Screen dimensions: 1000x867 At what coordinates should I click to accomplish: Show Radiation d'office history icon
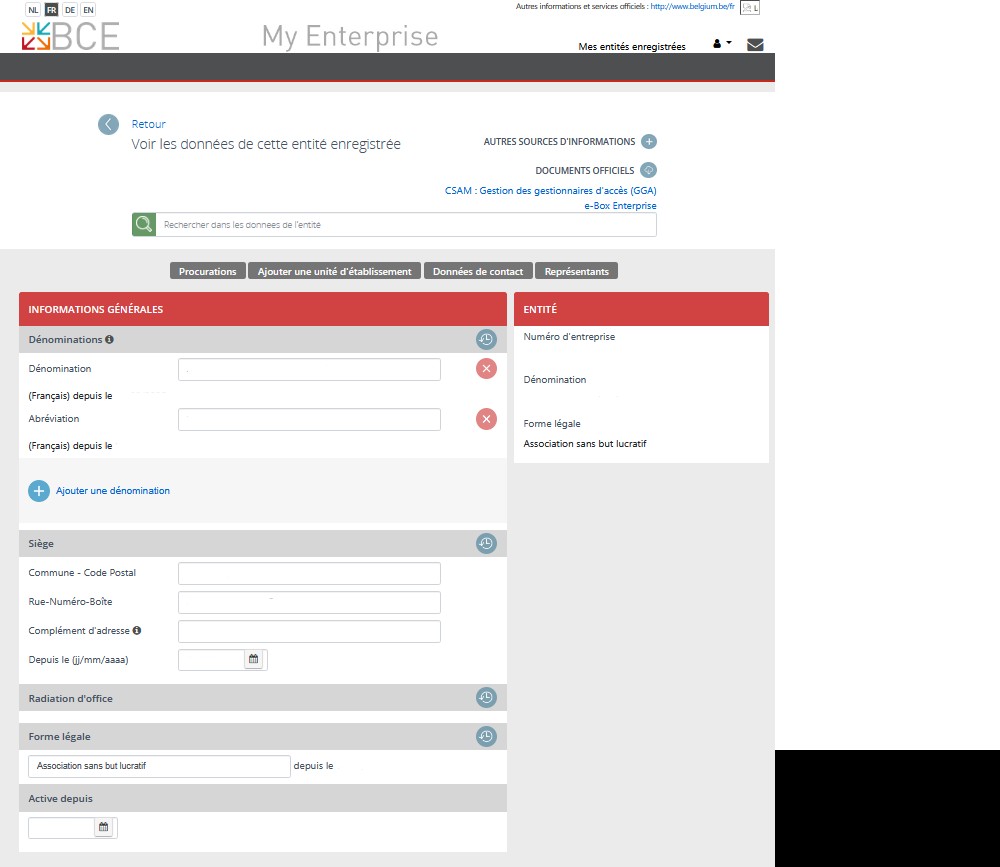pos(486,698)
